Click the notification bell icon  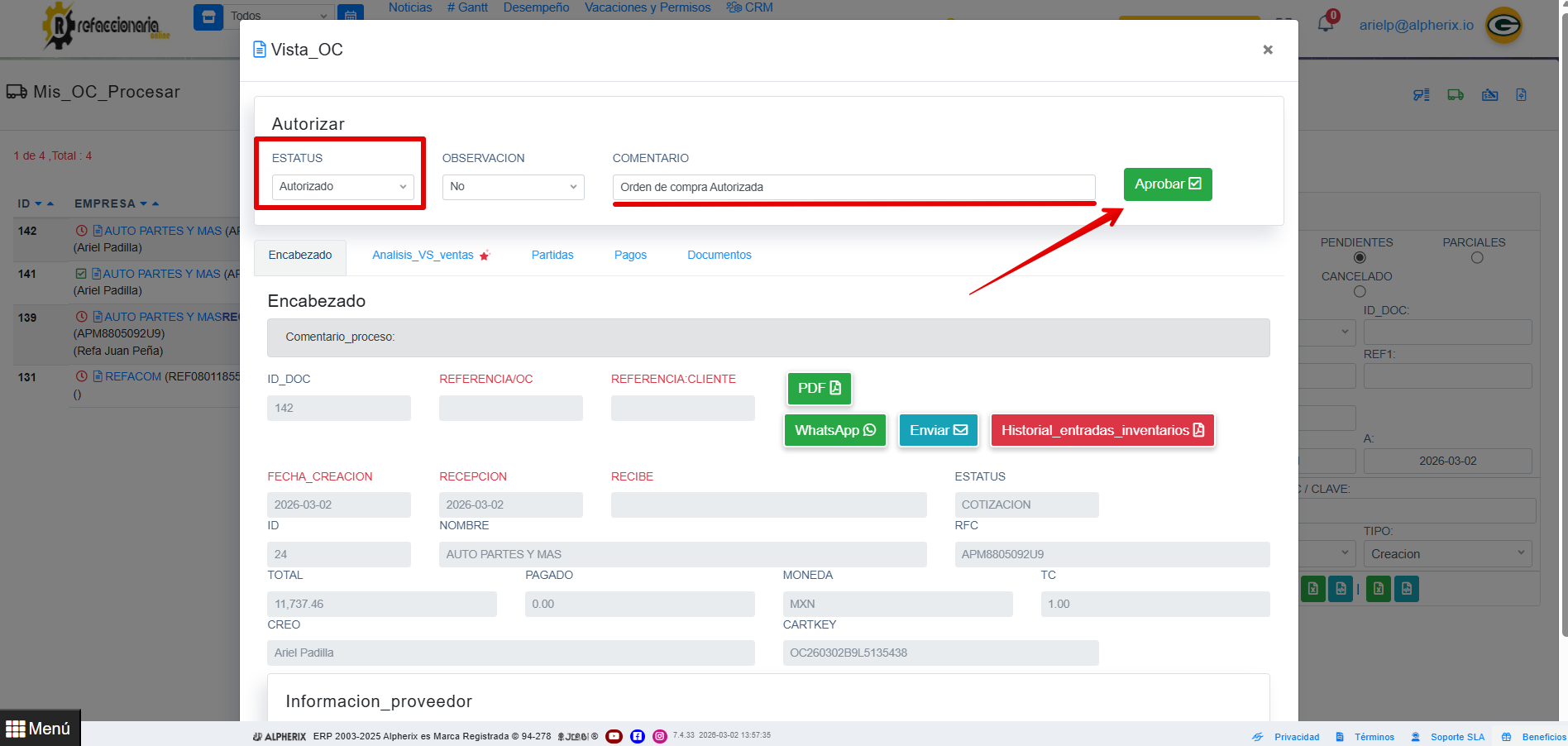(x=1325, y=23)
